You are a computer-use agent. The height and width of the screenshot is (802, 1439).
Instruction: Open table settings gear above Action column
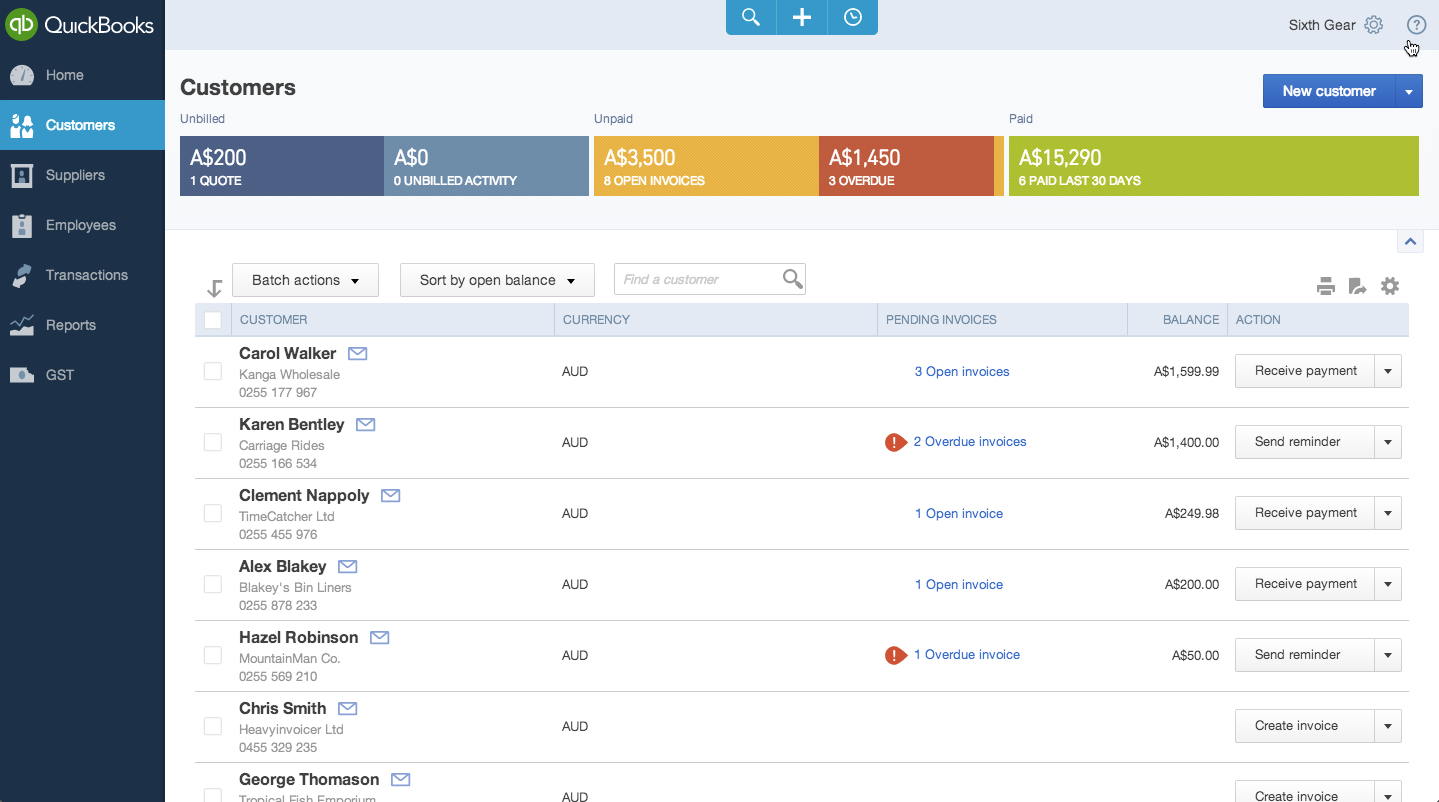pos(1390,287)
